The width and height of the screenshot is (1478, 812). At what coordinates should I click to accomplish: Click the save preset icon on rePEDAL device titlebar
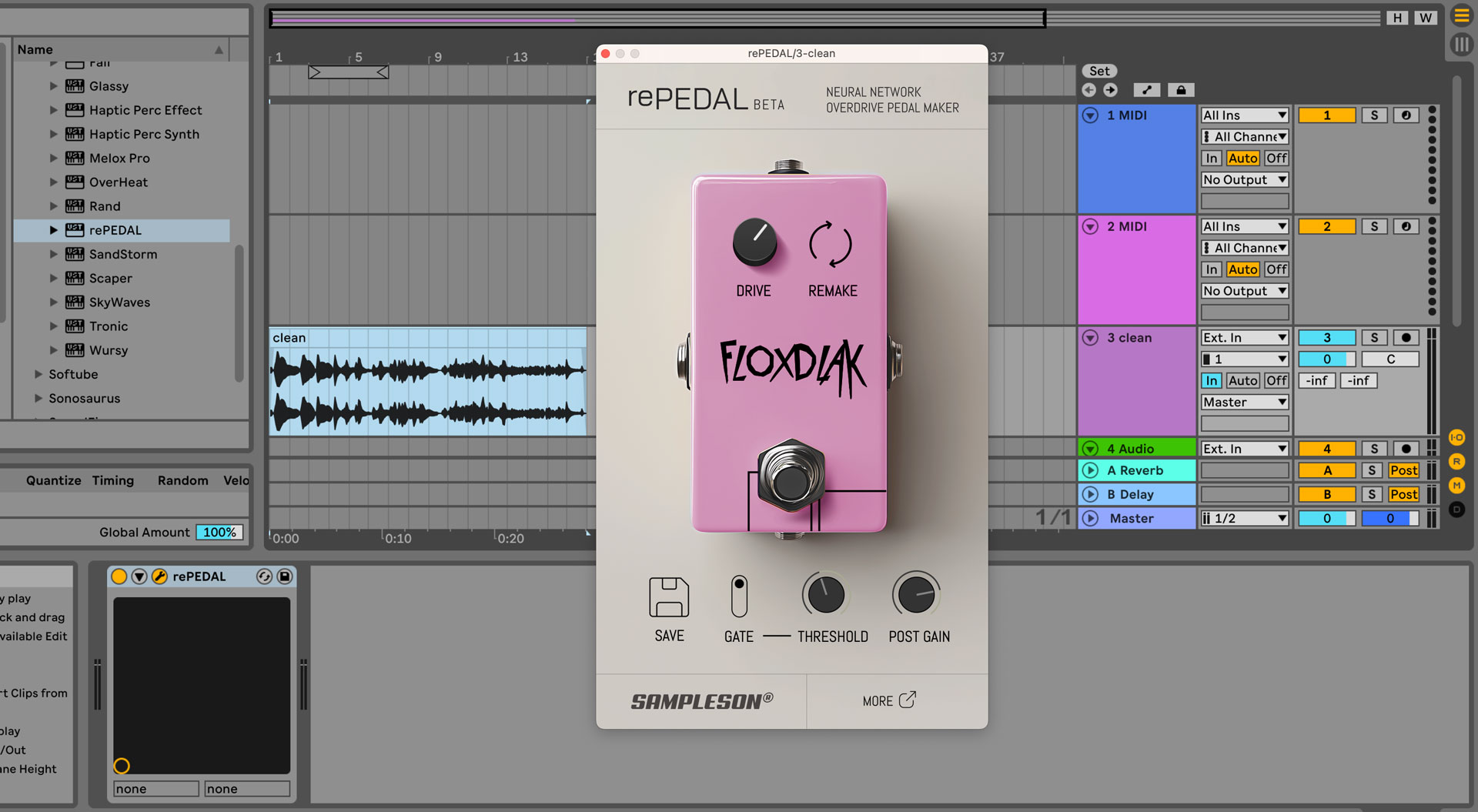[284, 576]
